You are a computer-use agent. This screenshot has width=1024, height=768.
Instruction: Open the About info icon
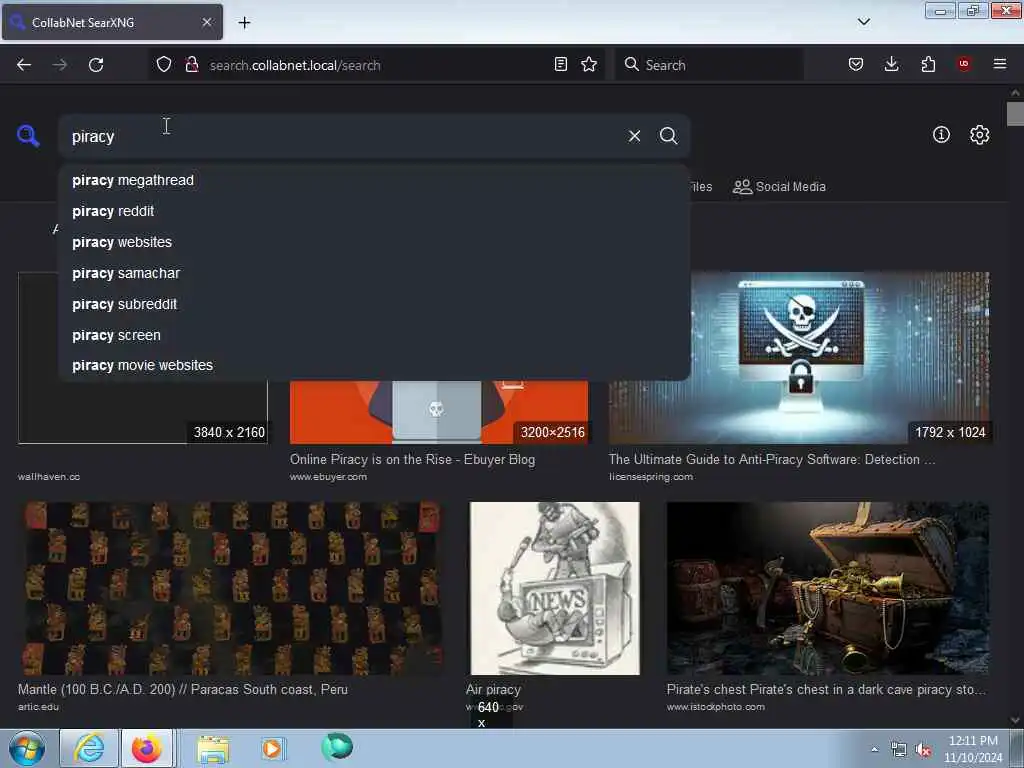tap(940, 135)
